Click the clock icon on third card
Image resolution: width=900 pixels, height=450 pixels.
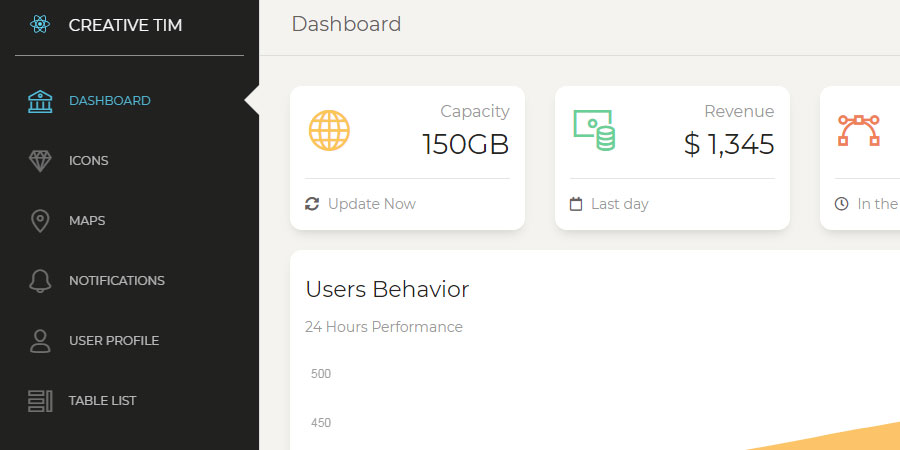(x=841, y=204)
